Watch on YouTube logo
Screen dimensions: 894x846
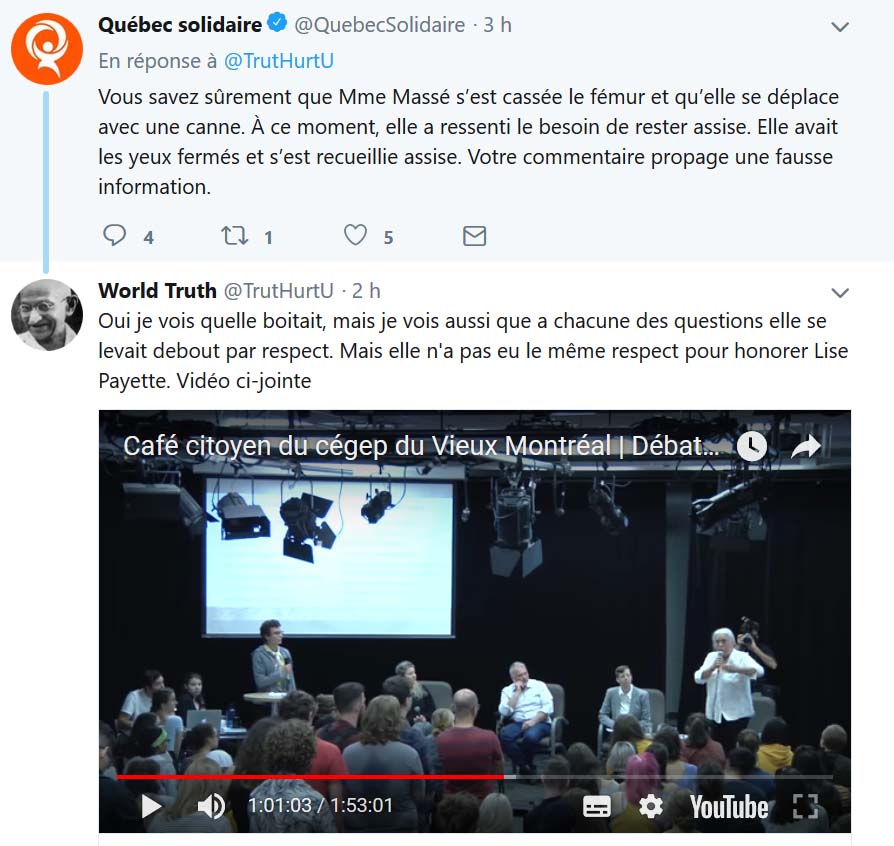tap(729, 807)
